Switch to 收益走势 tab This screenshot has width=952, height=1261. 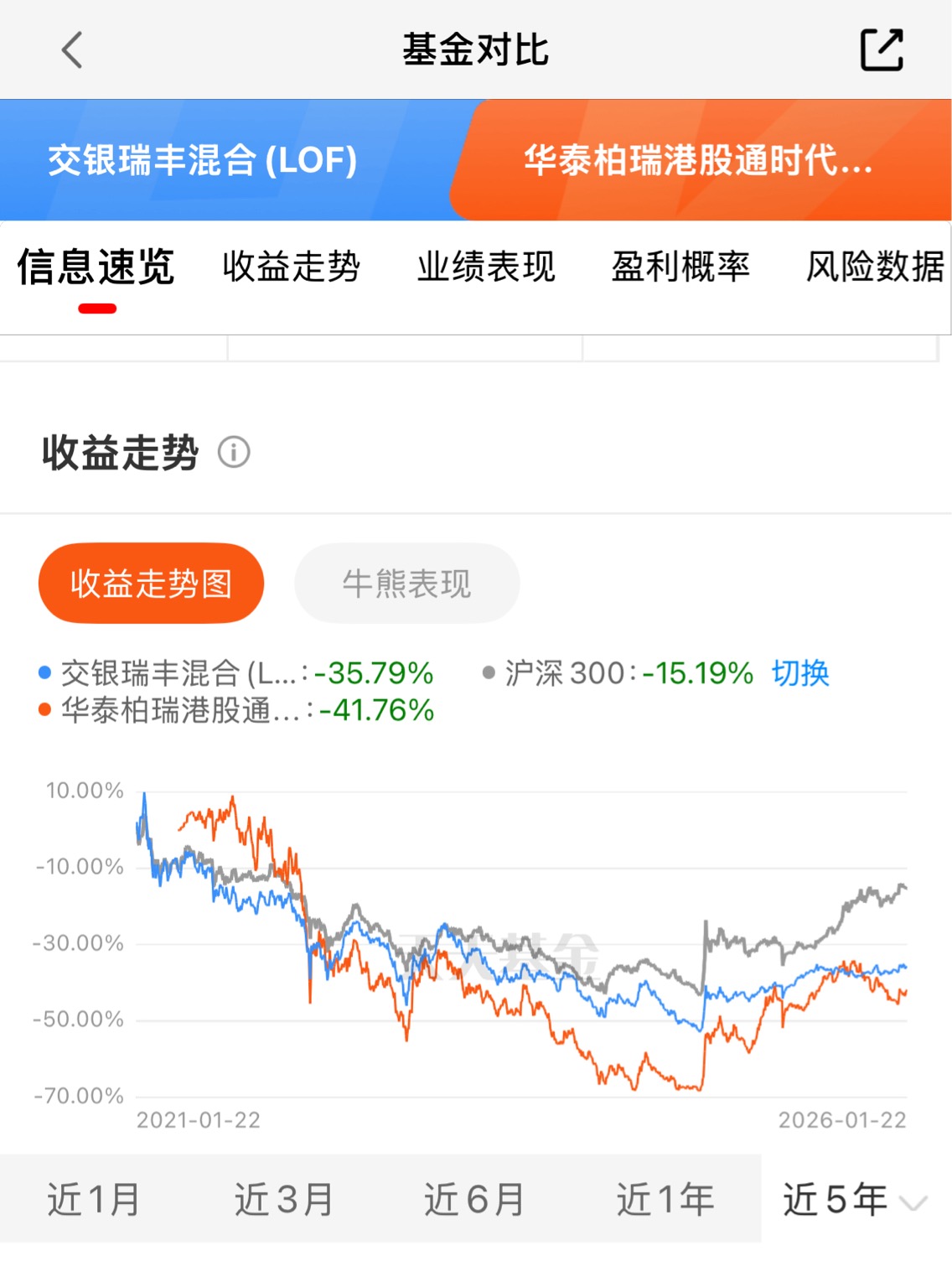(291, 267)
